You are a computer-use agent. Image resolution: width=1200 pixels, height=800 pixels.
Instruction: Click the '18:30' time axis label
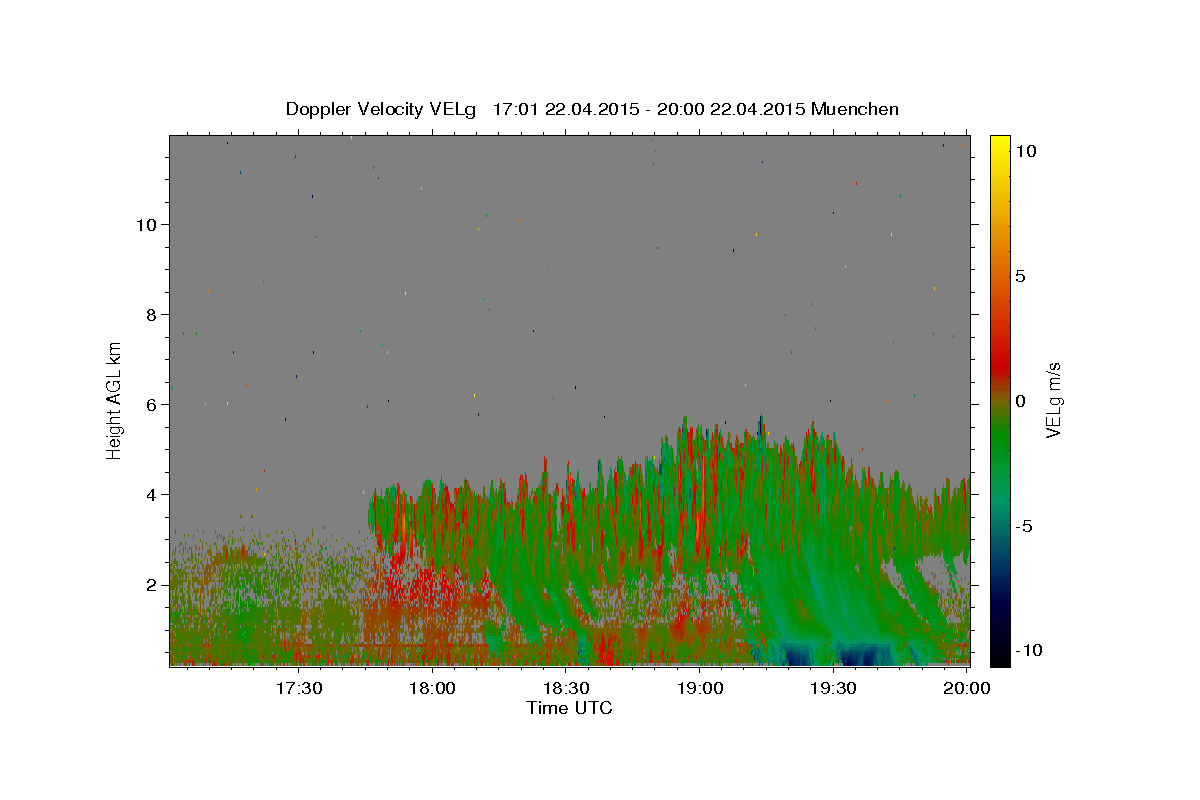(567, 688)
